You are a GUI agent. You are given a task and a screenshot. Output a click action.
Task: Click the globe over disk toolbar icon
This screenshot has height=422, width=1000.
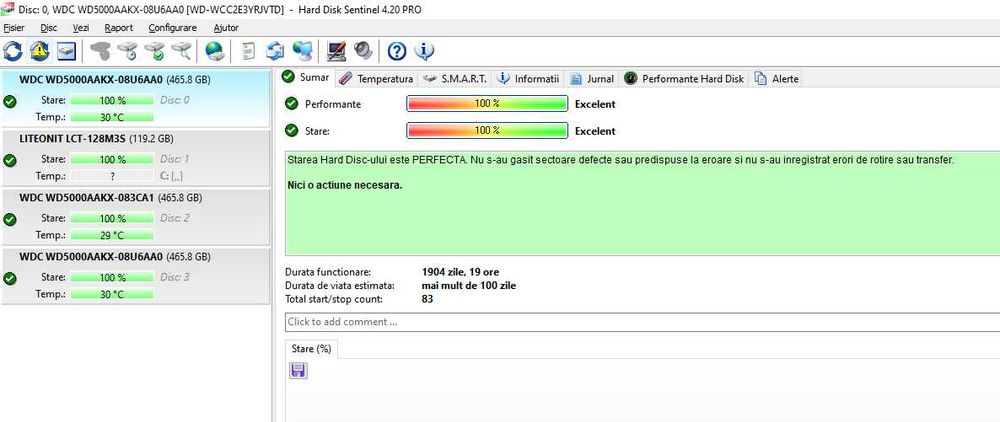(214, 51)
